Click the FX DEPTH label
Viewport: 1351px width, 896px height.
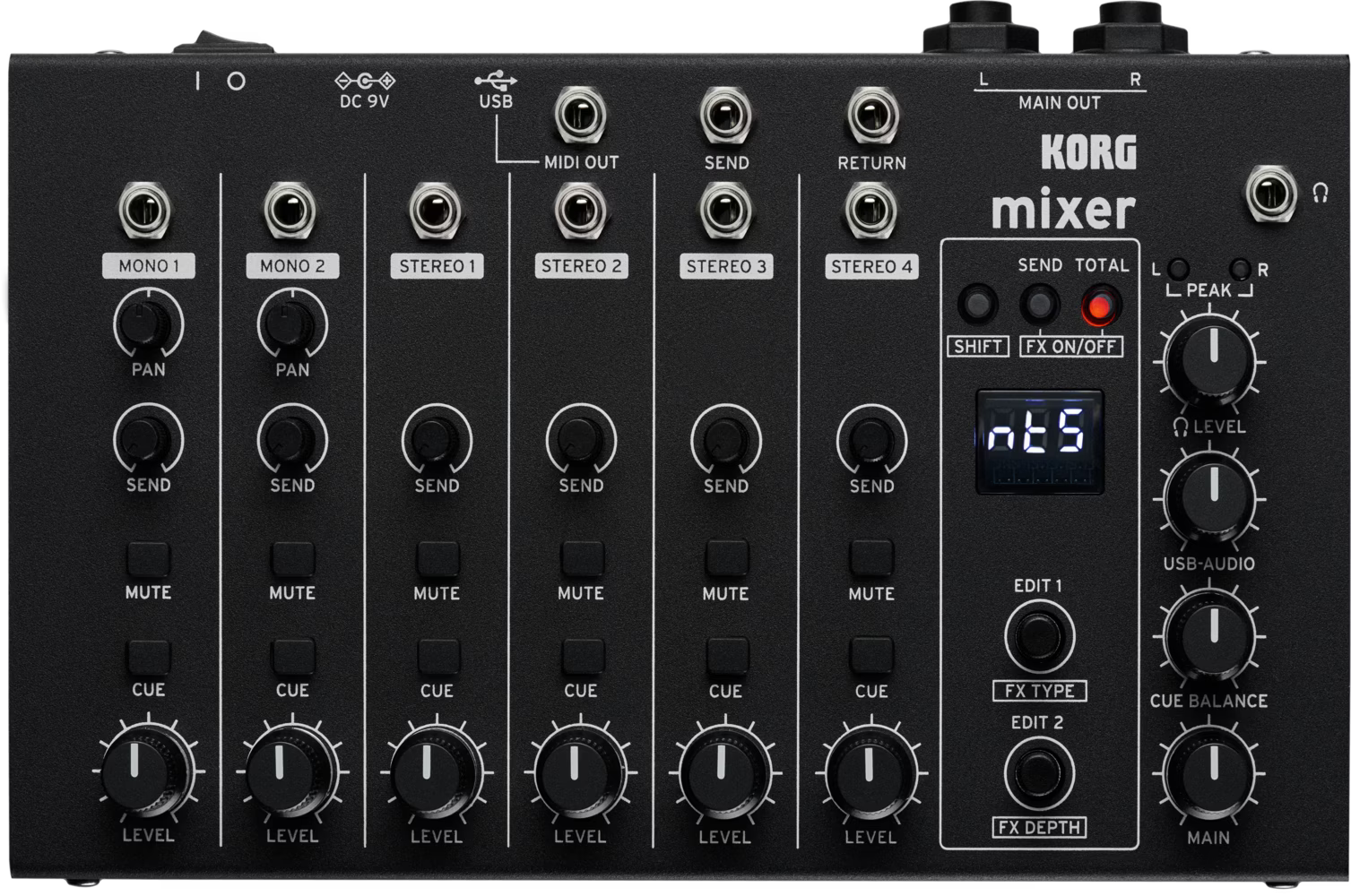[1040, 828]
